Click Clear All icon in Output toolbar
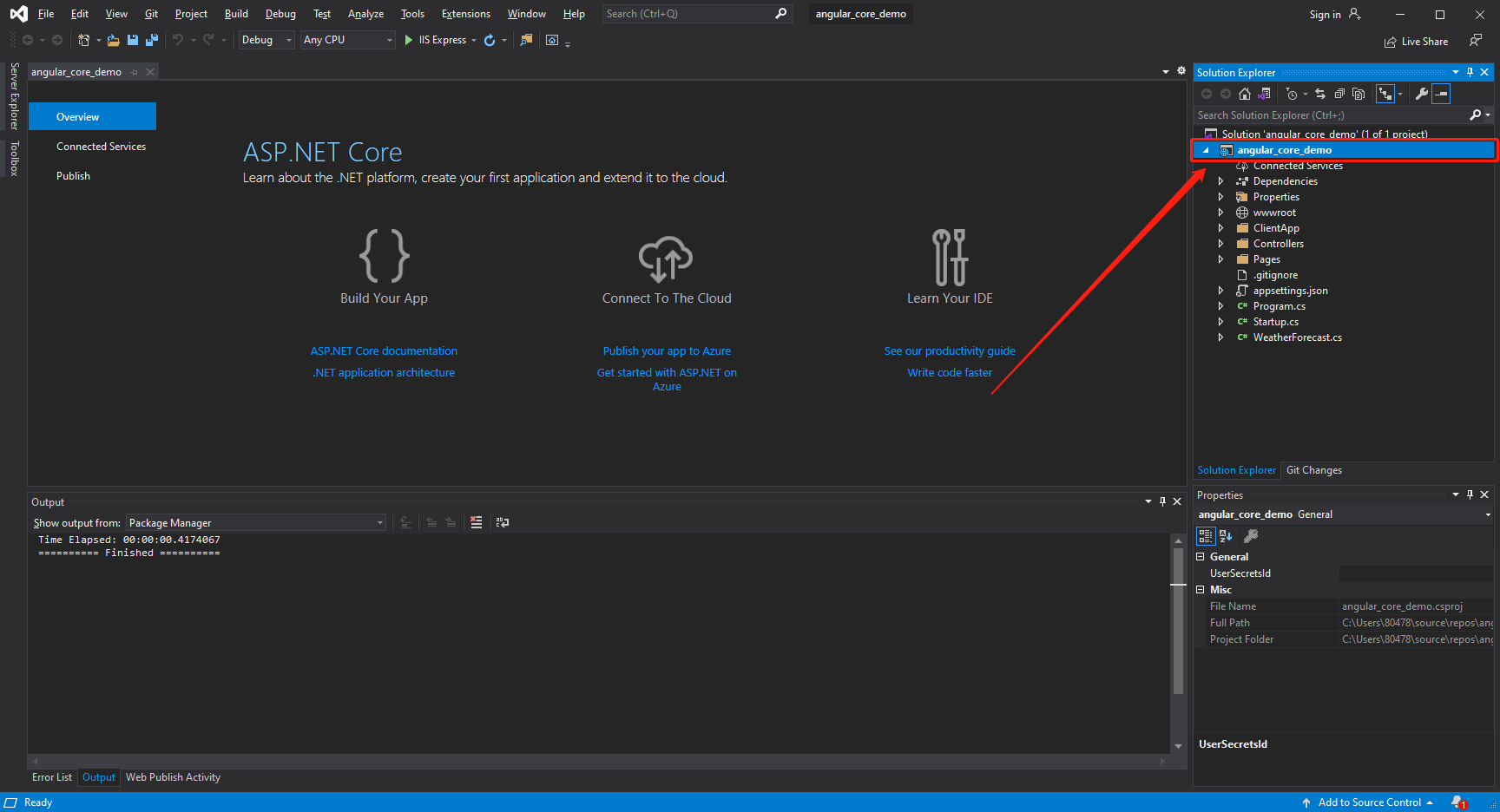 (476, 522)
